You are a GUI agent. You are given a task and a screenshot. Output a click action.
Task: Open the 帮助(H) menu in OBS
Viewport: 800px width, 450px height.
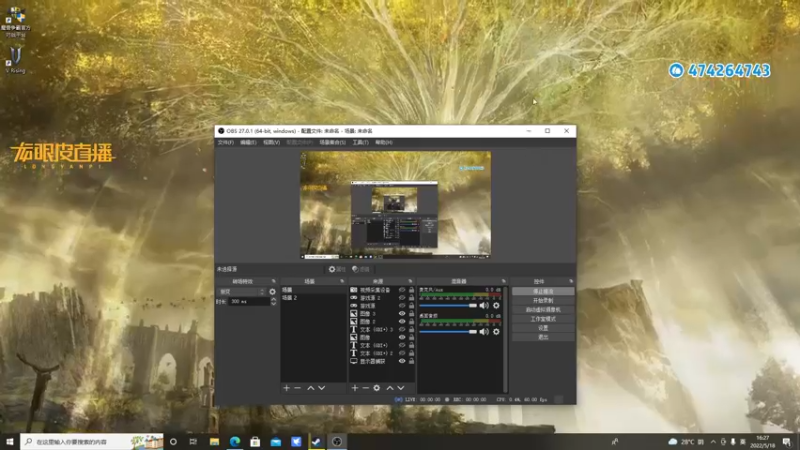point(384,142)
